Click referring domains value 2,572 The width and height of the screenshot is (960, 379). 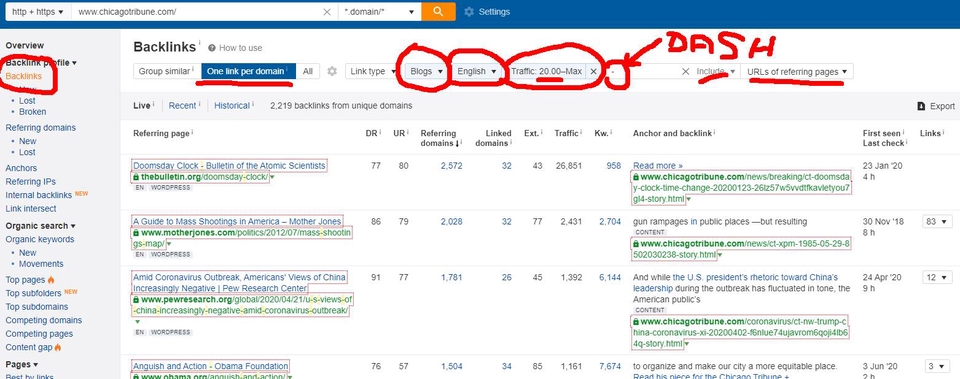[x=451, y=165]
